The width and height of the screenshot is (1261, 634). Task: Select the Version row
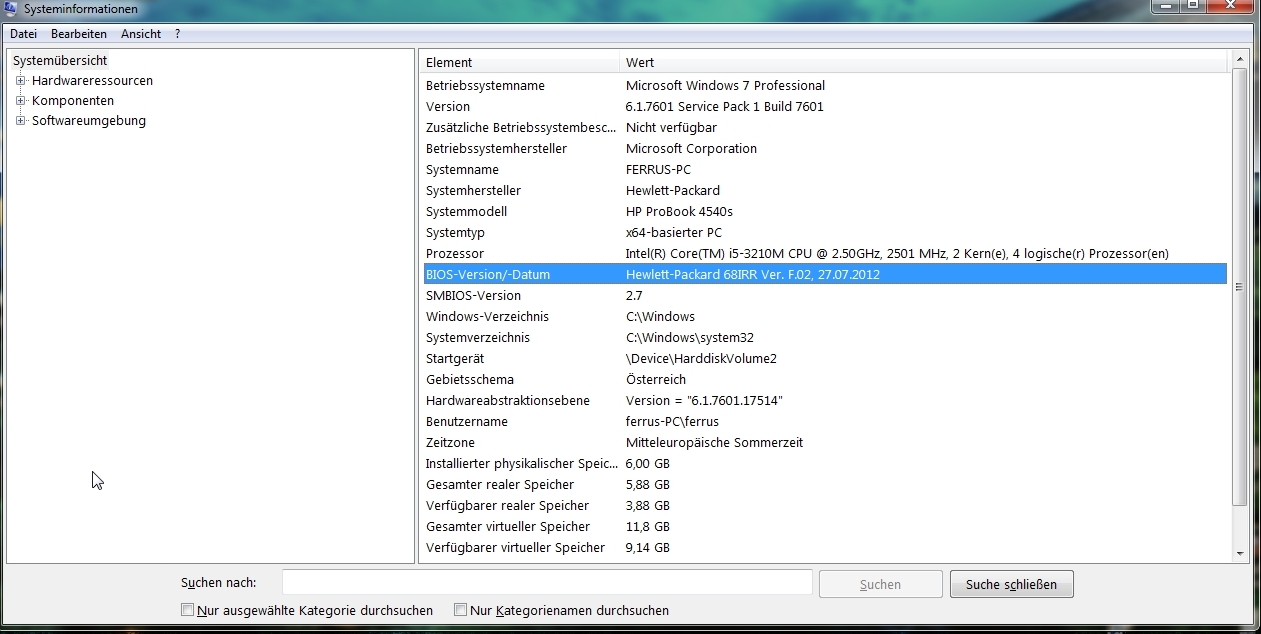(823, 107)
